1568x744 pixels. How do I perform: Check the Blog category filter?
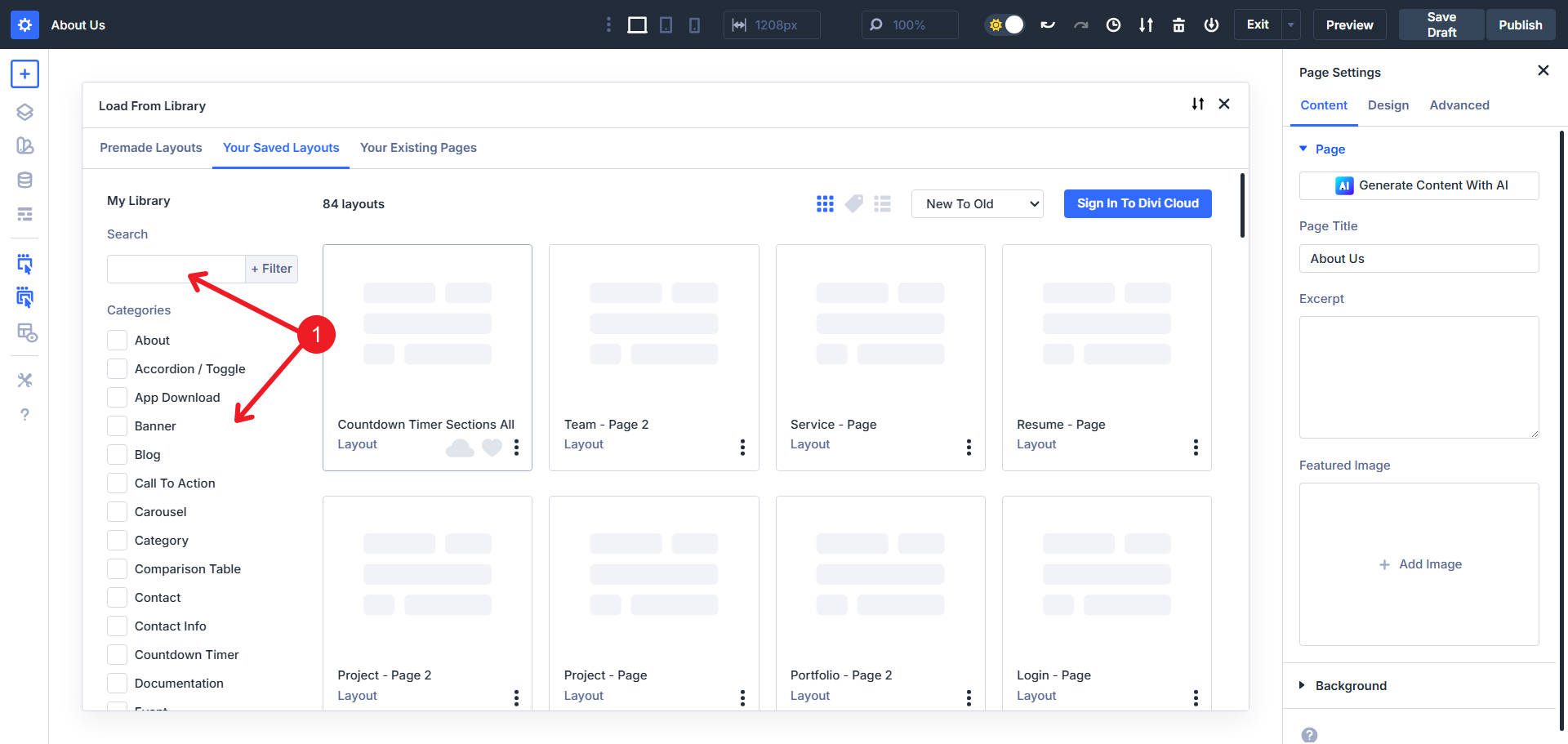coord(117,454)
